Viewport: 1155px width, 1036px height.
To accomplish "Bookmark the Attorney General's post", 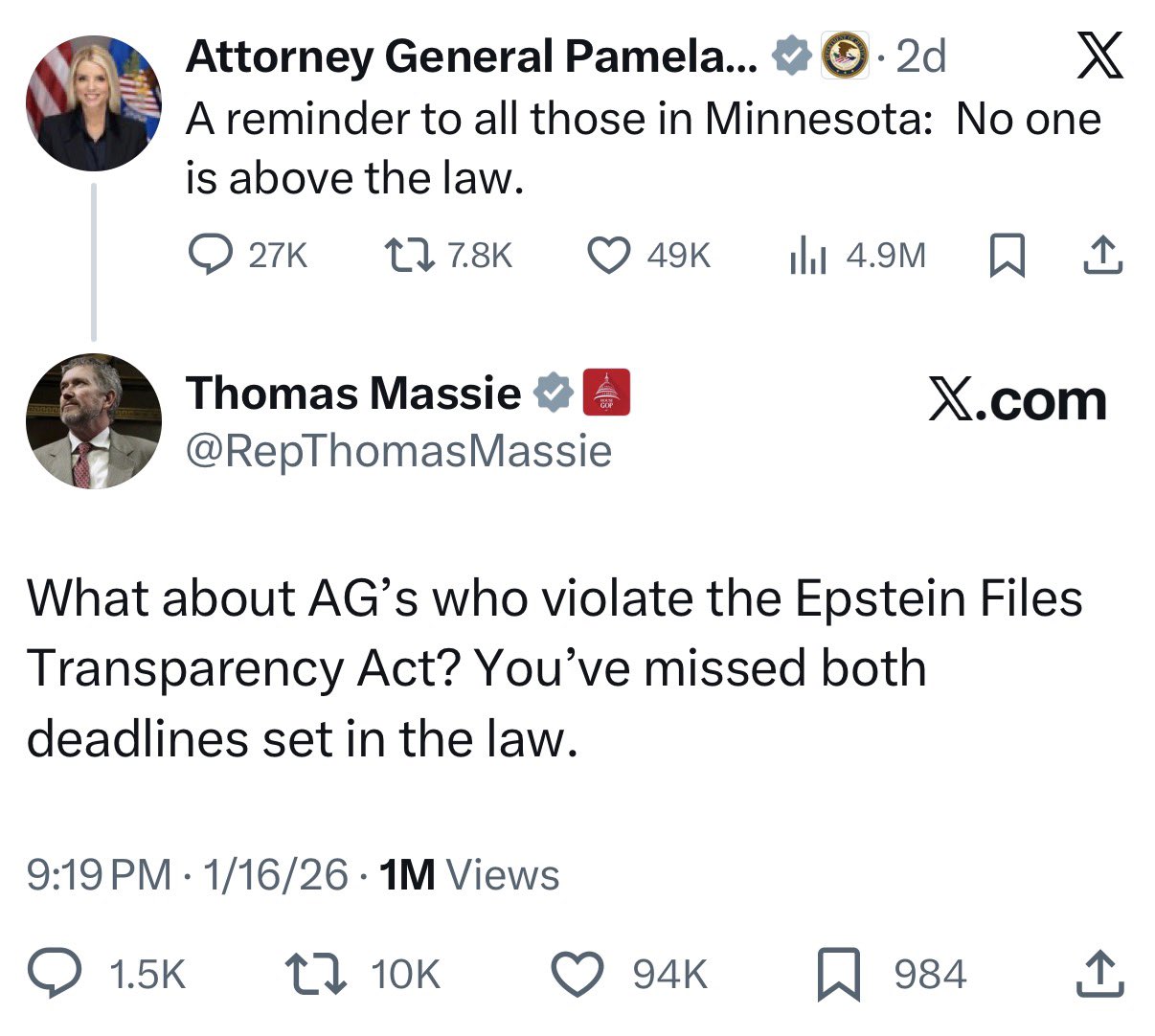I will tap(1006, 255).
